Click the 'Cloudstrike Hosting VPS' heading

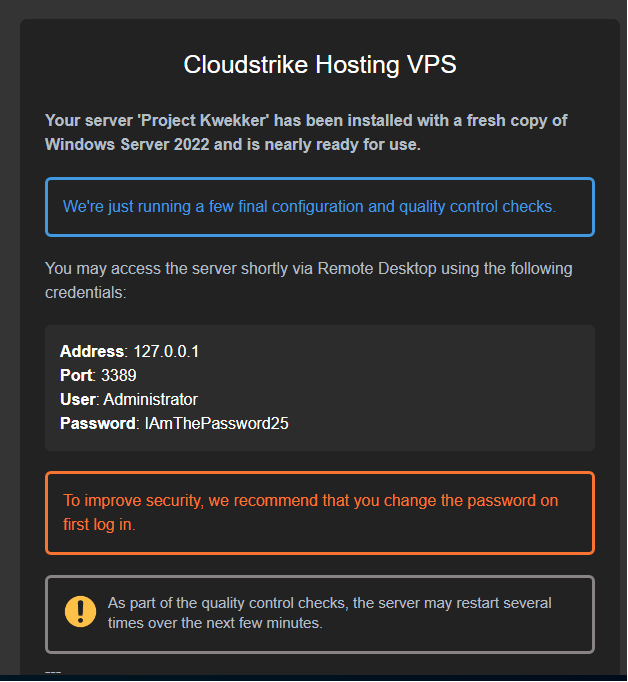point(320,65)
